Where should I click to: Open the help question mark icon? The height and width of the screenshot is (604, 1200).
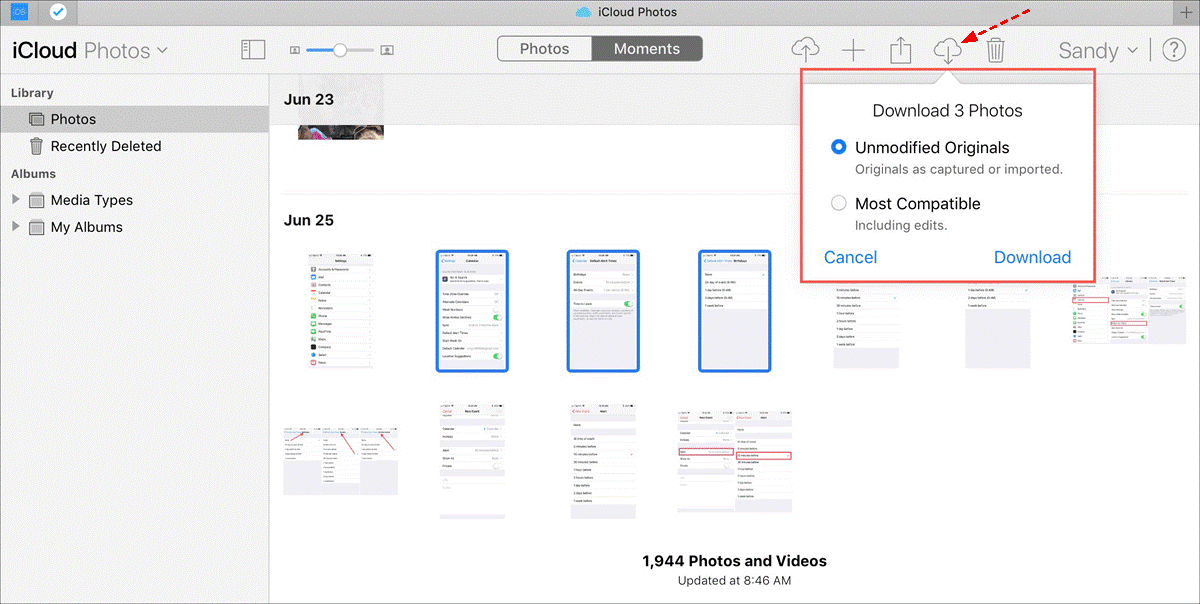point(1173,50)
